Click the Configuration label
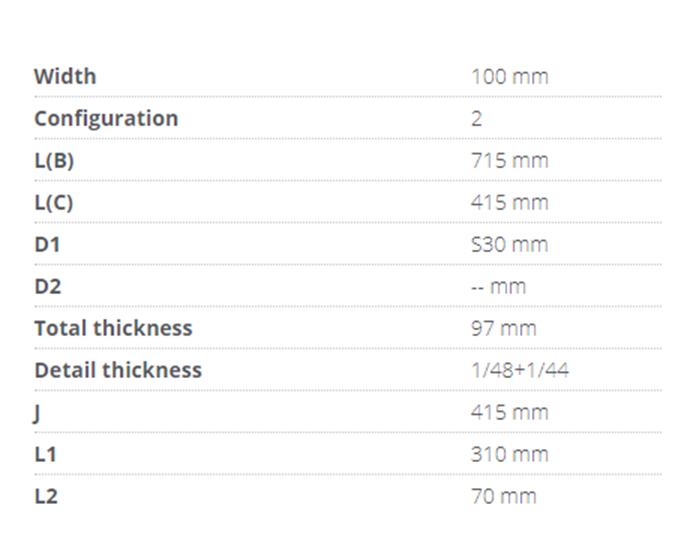 tap(106, 118)
